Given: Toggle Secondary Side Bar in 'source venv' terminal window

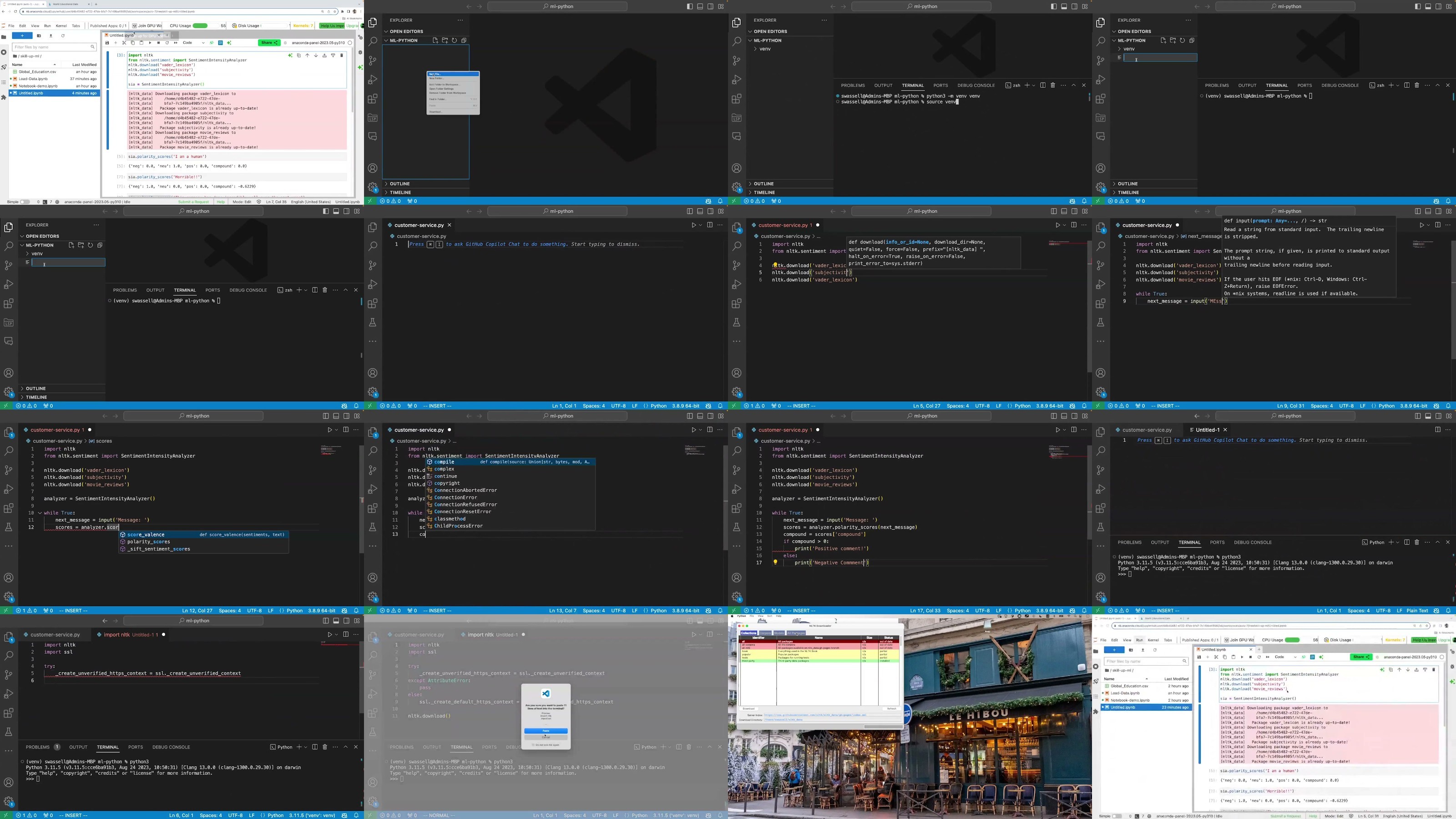Looking at the screenshot, I should point(1074,7).
